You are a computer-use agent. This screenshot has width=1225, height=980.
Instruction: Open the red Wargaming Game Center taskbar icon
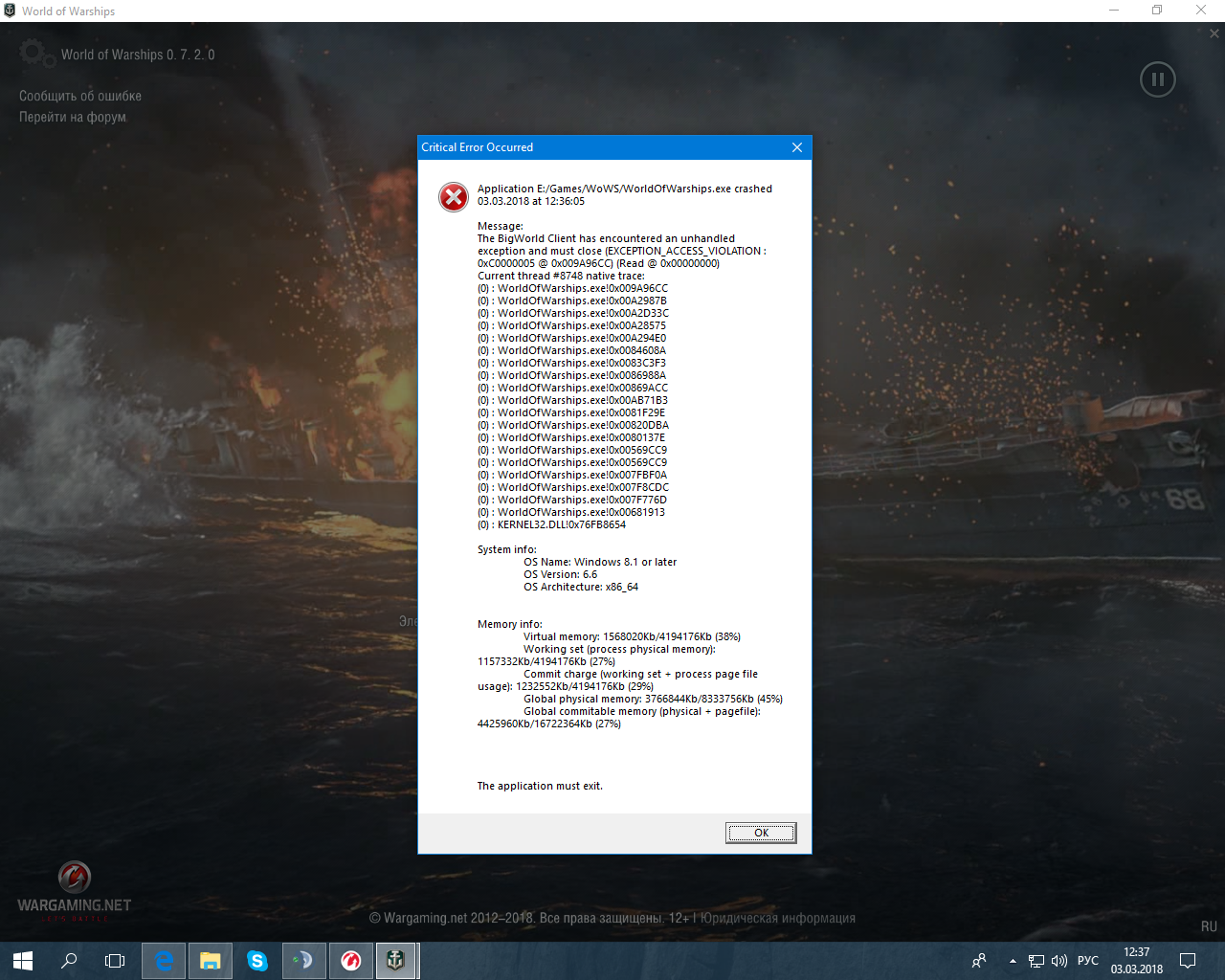tap(351, 961)
